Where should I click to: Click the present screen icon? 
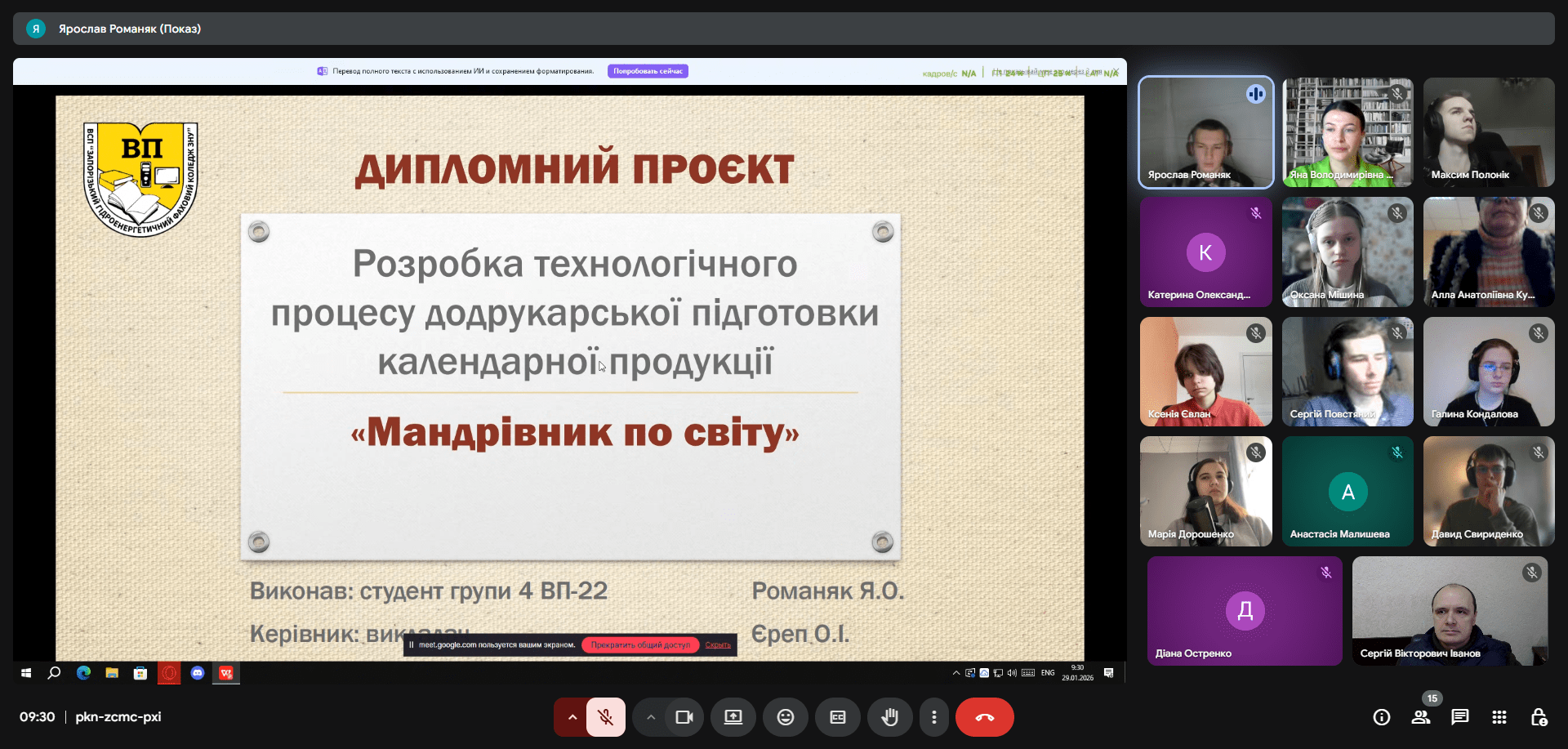tap(733, 717)
